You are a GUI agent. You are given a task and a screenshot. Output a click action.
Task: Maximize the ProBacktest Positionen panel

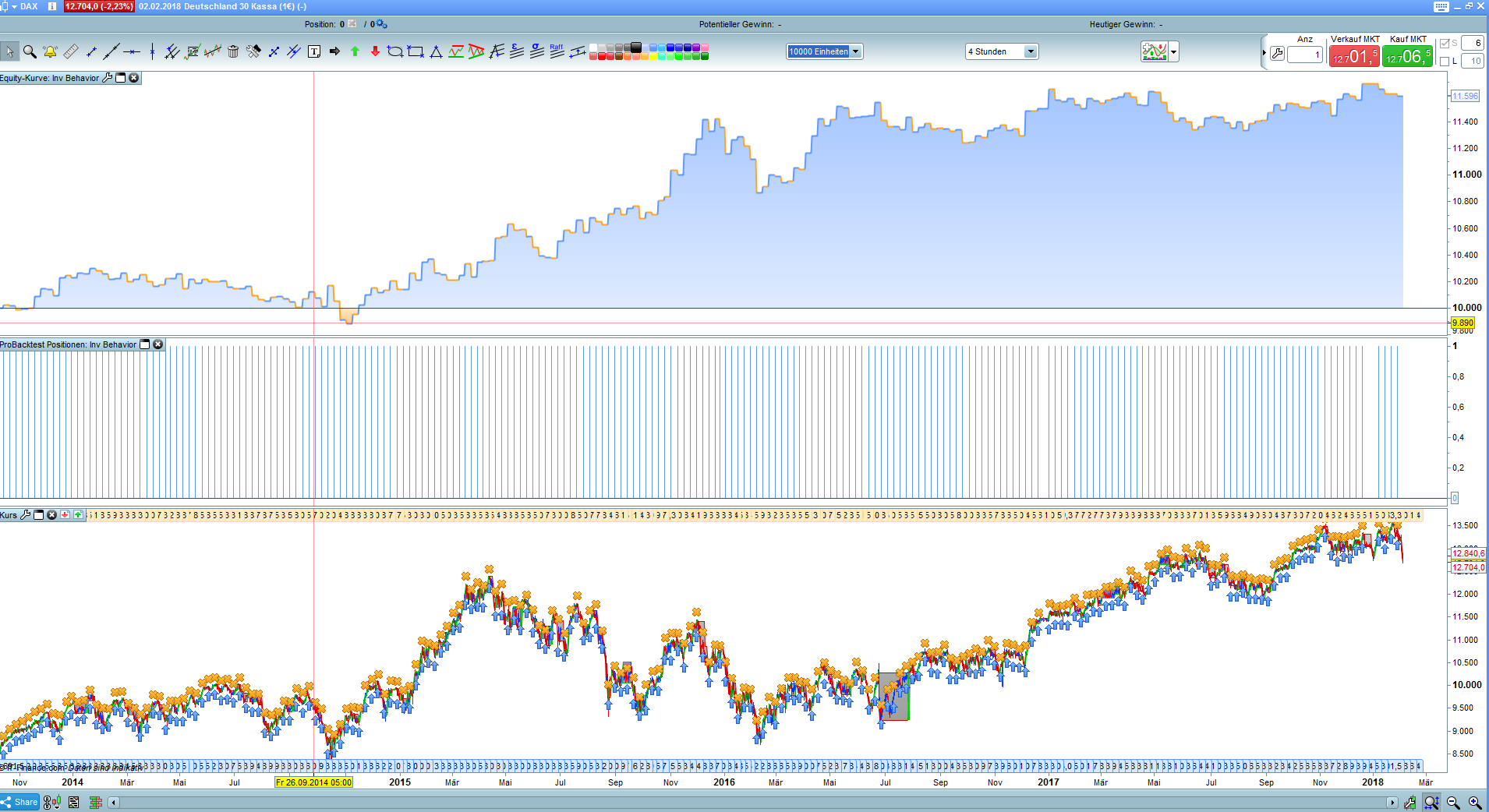(x=145, y=344)
